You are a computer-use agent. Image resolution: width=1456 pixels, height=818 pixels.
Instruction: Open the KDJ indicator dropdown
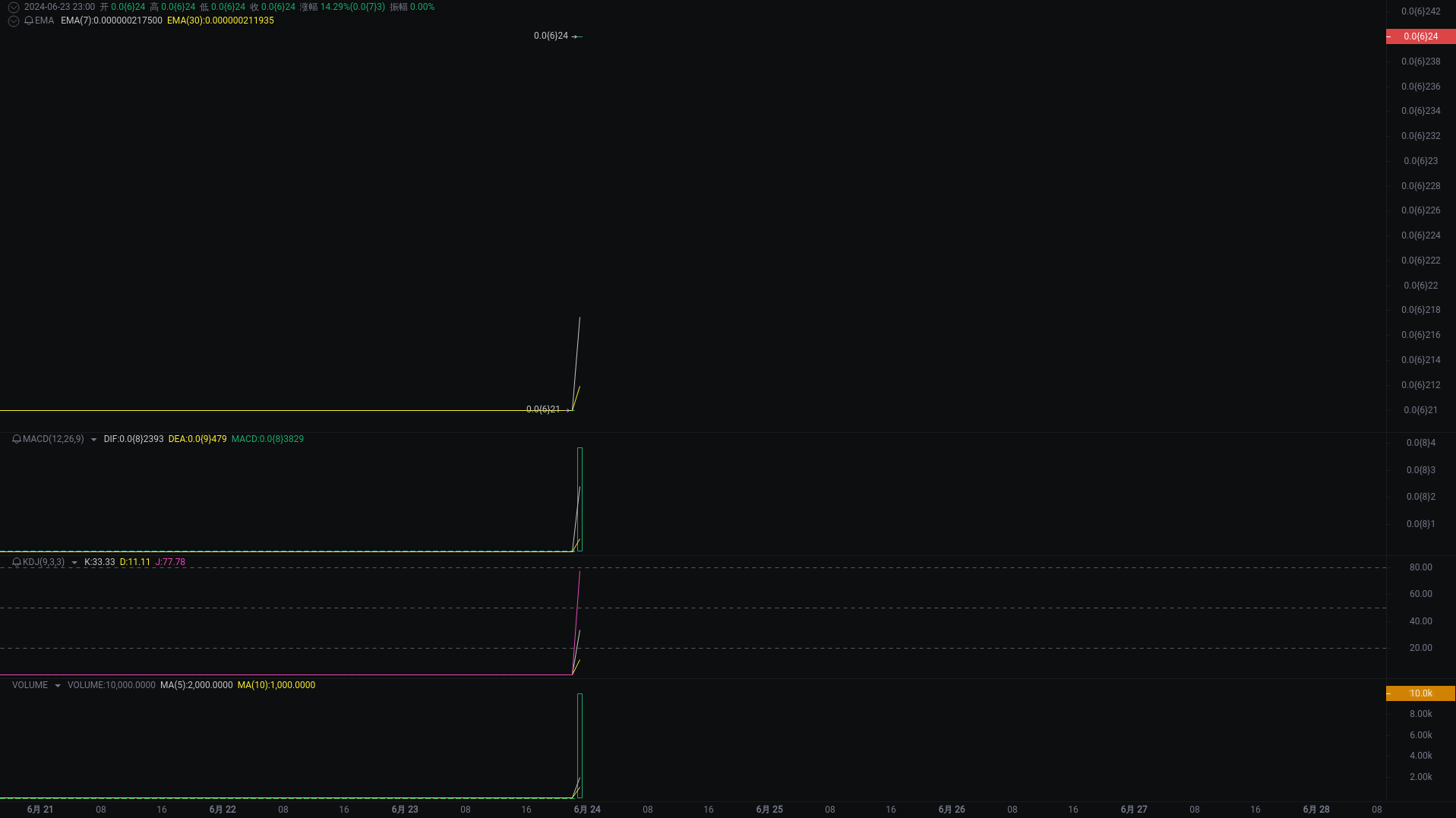pos(74,562)
